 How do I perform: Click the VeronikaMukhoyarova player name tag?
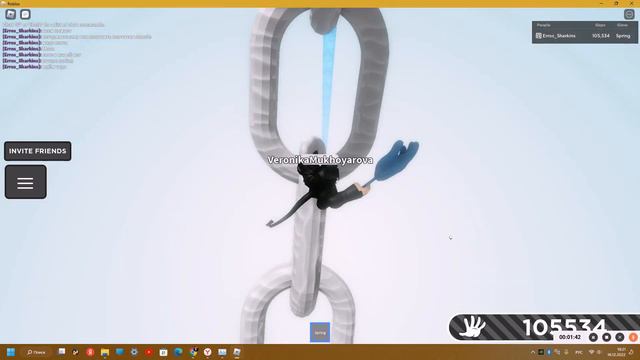coord(320,160)
